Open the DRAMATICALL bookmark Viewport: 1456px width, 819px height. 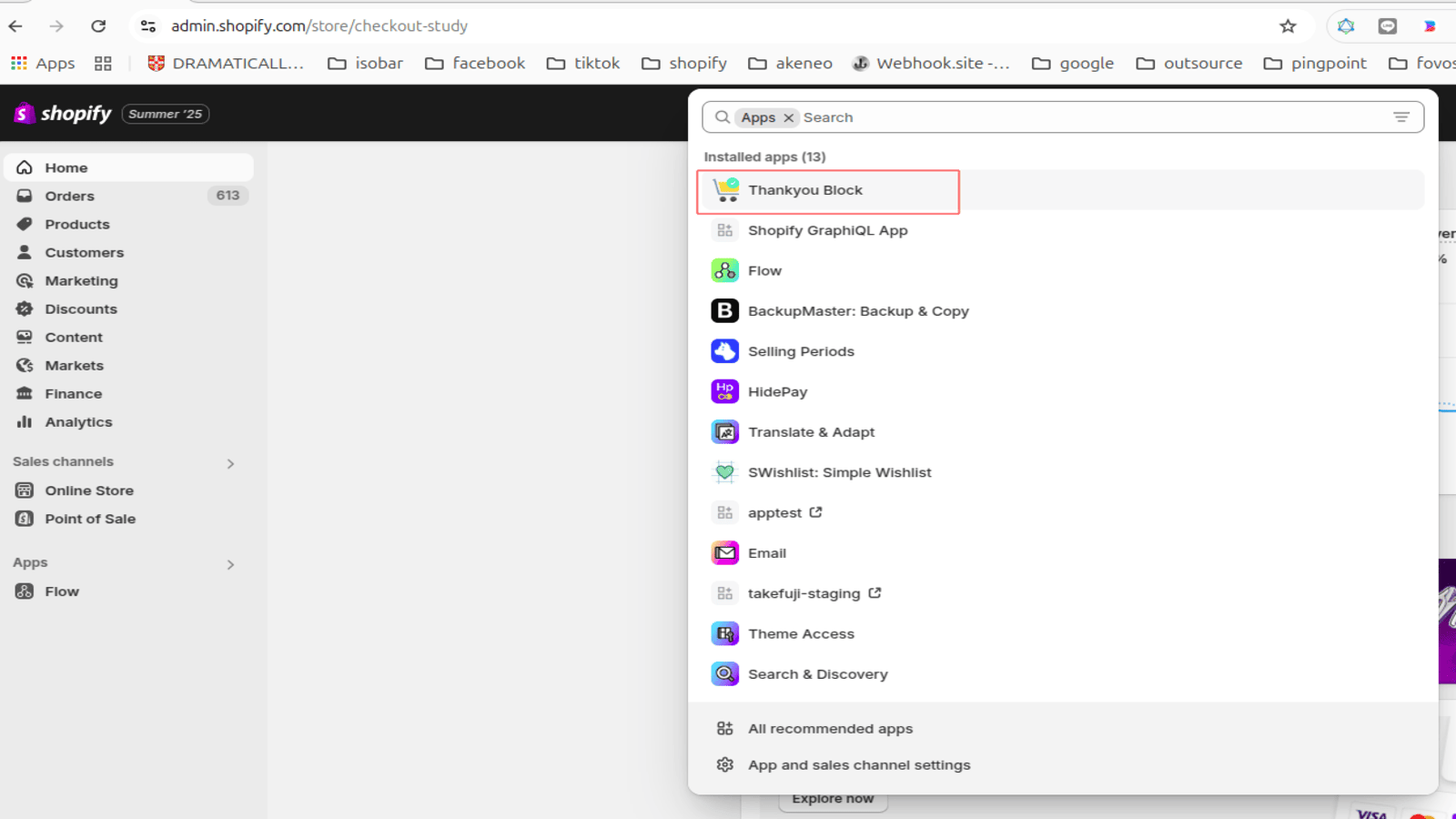tap(226, 63)
